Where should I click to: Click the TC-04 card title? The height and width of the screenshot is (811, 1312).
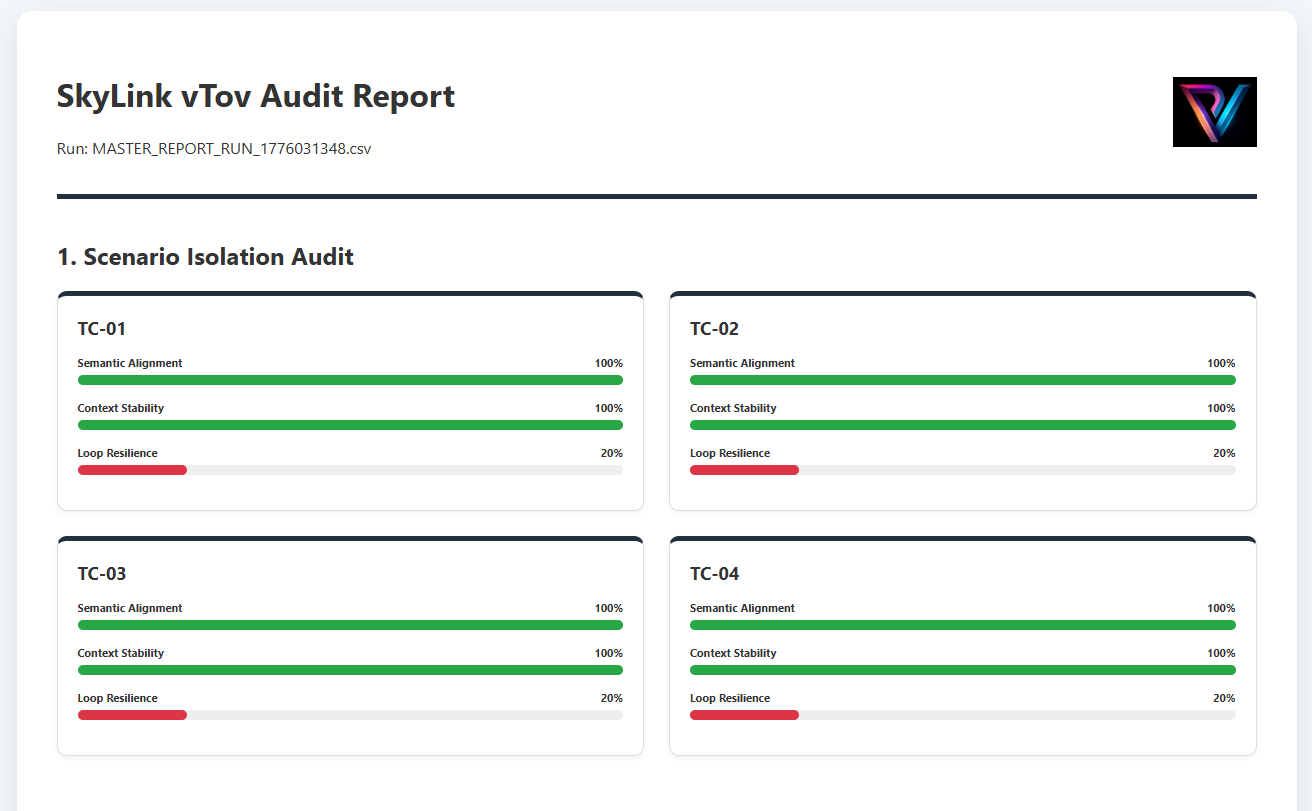click(714, 574)
